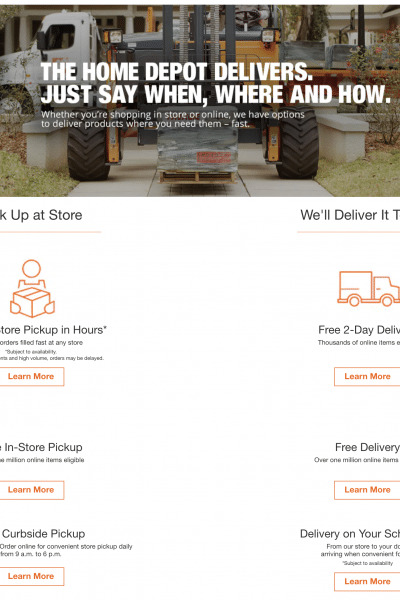Click the Free Delivery title
This screenshot has width=400, height=600.
(x=367, y=447)
